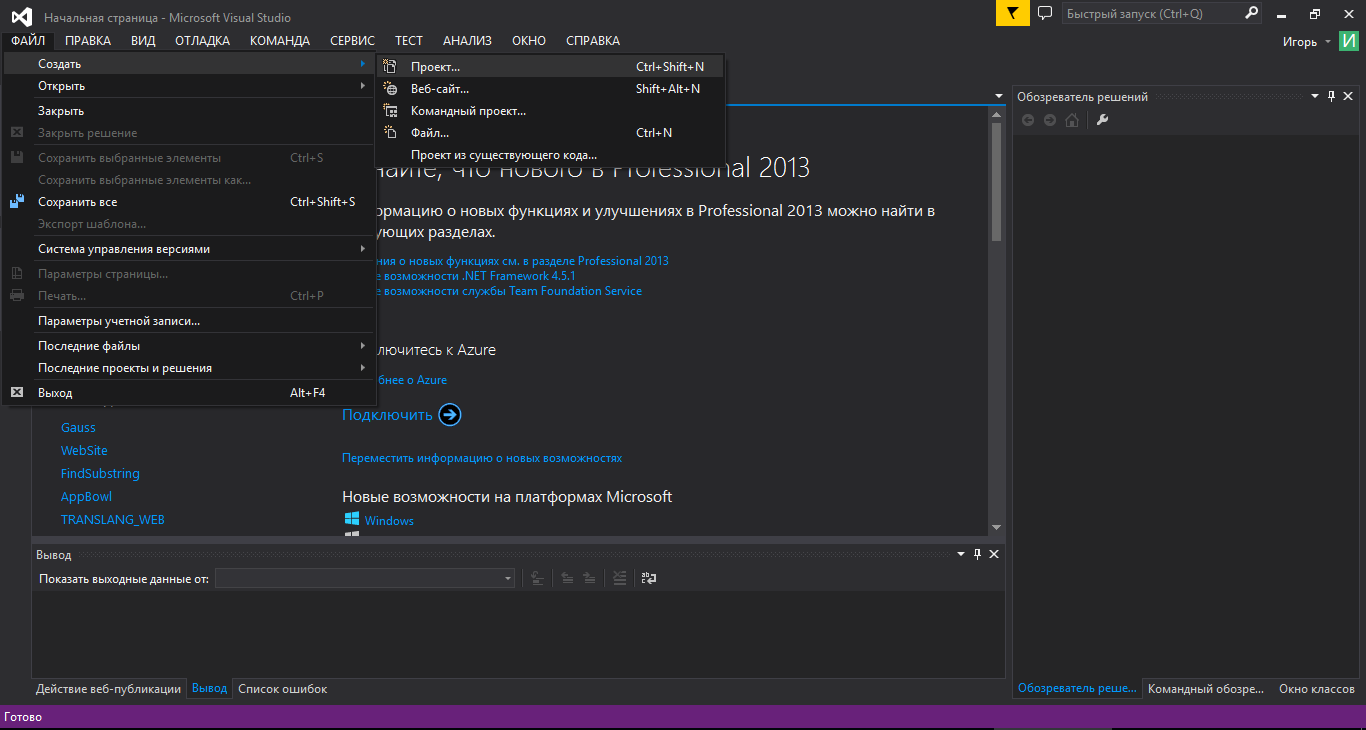Click Сохранить все menu item

(x=189, y=202)
